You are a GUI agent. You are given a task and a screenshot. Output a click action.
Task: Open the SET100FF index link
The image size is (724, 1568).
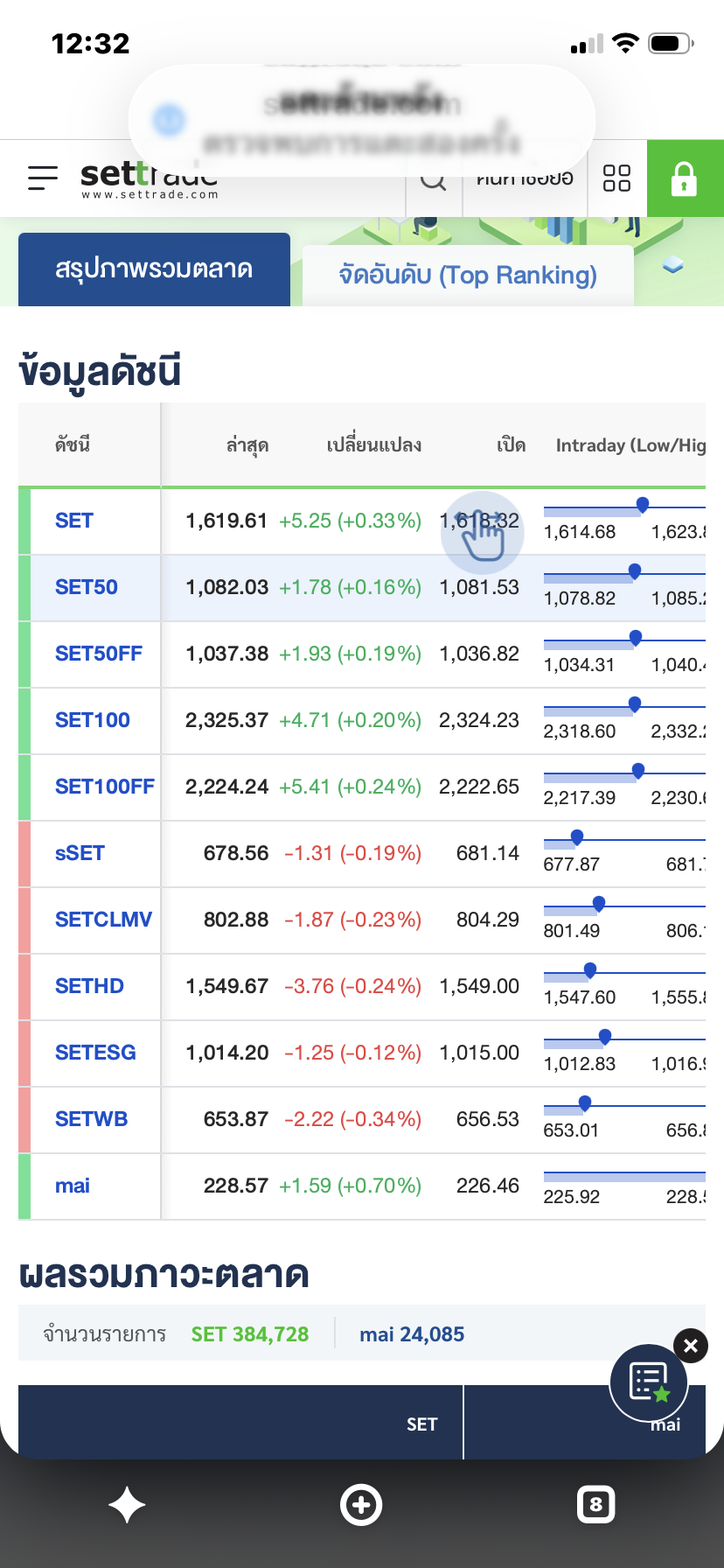pyautogui.click(x=105, y=787)
